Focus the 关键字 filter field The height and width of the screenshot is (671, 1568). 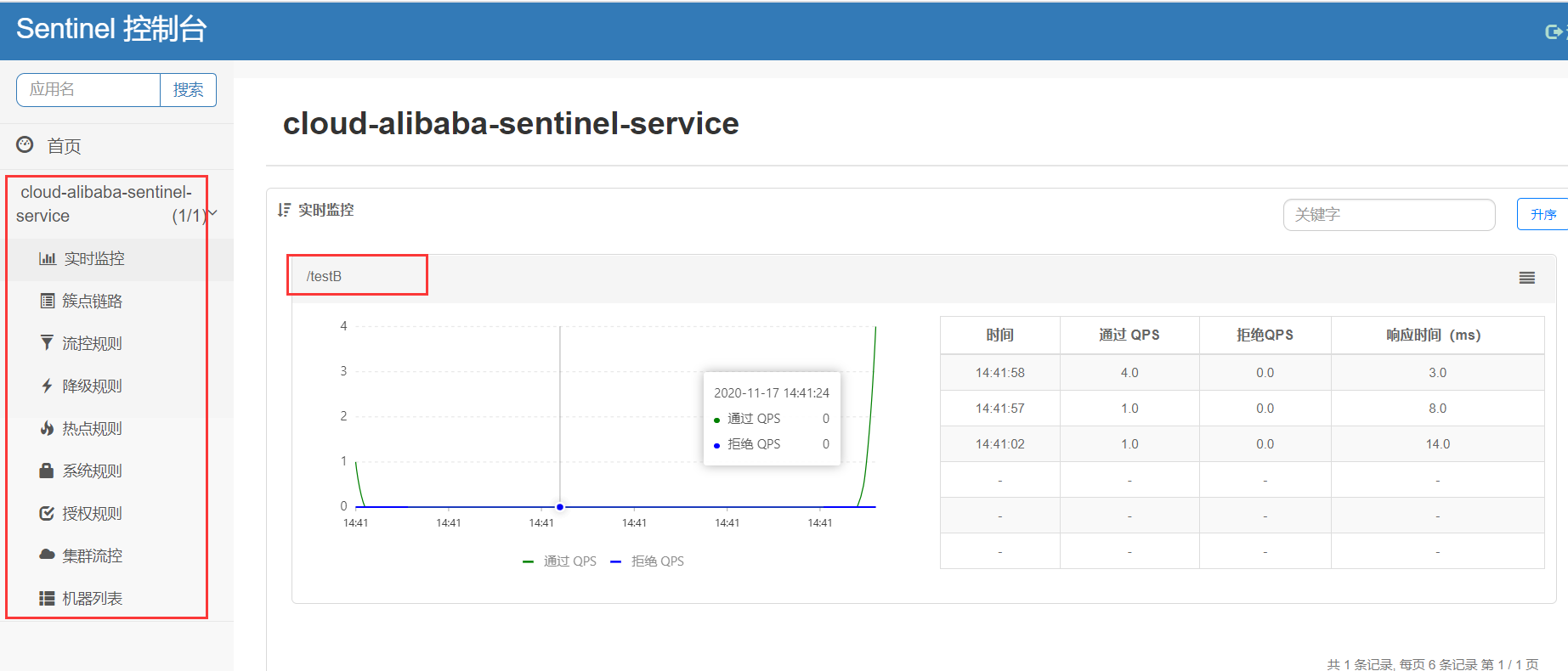[x=1389, y=214]
